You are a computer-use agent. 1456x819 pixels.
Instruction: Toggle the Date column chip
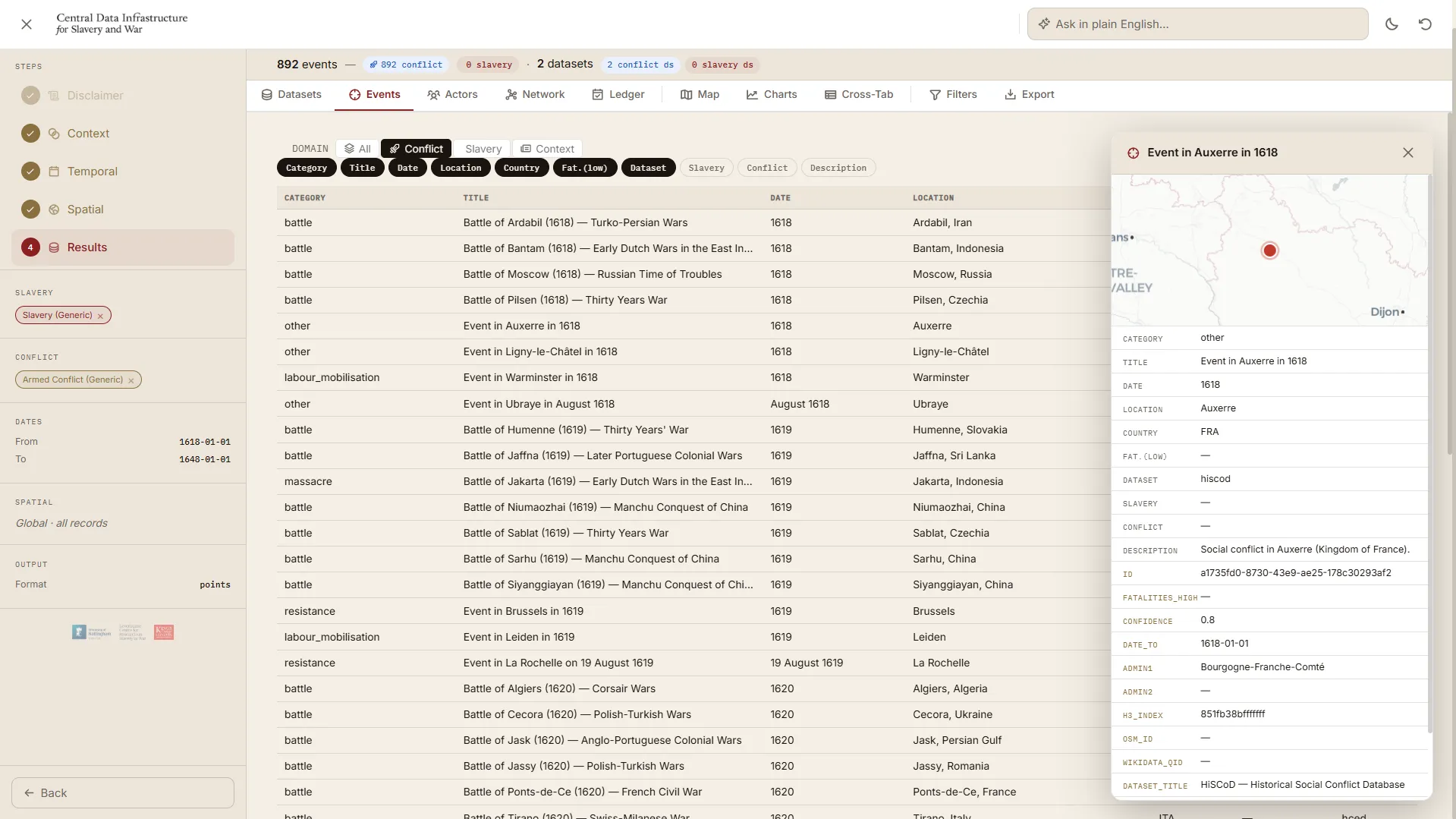407,168
